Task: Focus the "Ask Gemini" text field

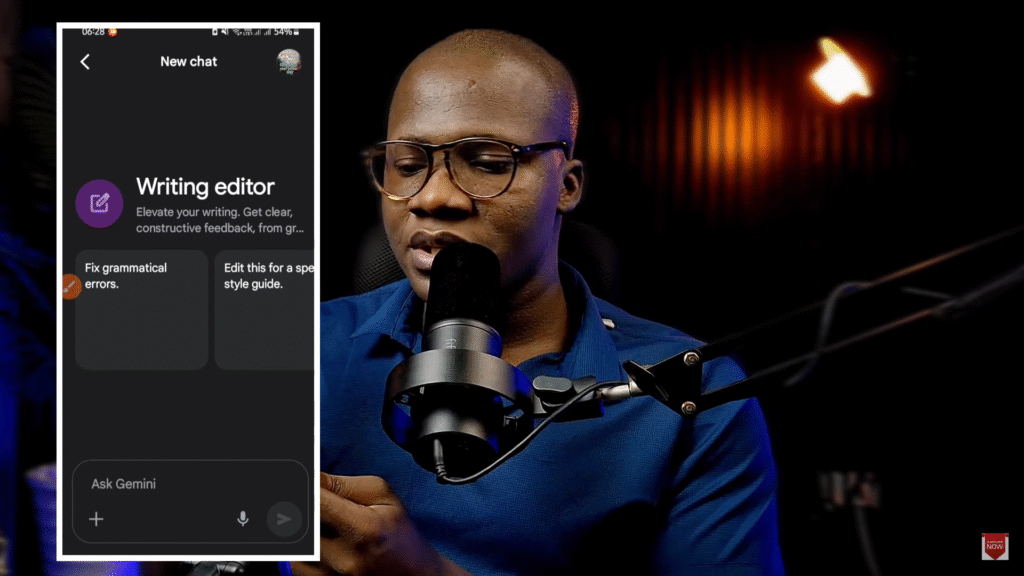Action: click(180, 484)
